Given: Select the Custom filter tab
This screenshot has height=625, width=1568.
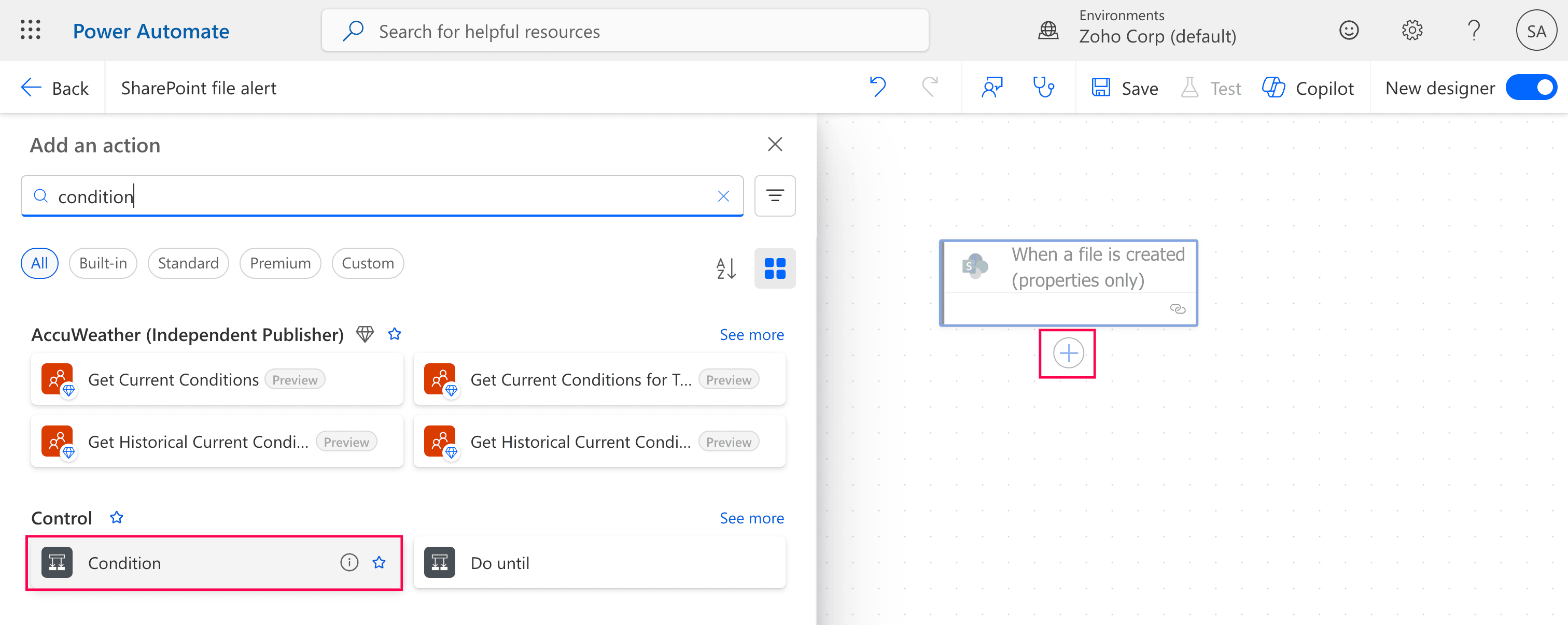Looking at the screenshot, I should (368, 263).
